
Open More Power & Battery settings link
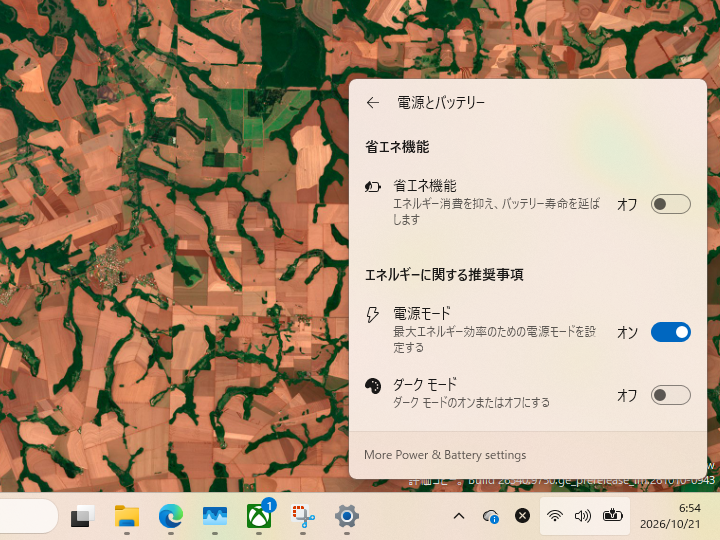point(445,455)
